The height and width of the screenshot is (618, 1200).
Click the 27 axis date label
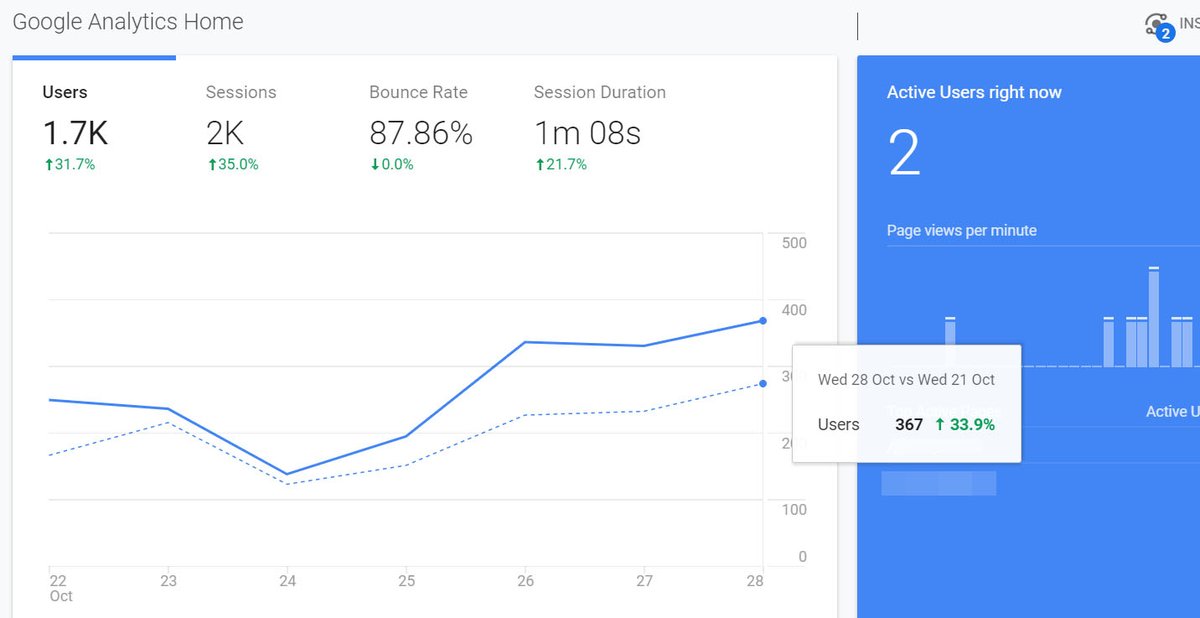click(x=645, y=581)
